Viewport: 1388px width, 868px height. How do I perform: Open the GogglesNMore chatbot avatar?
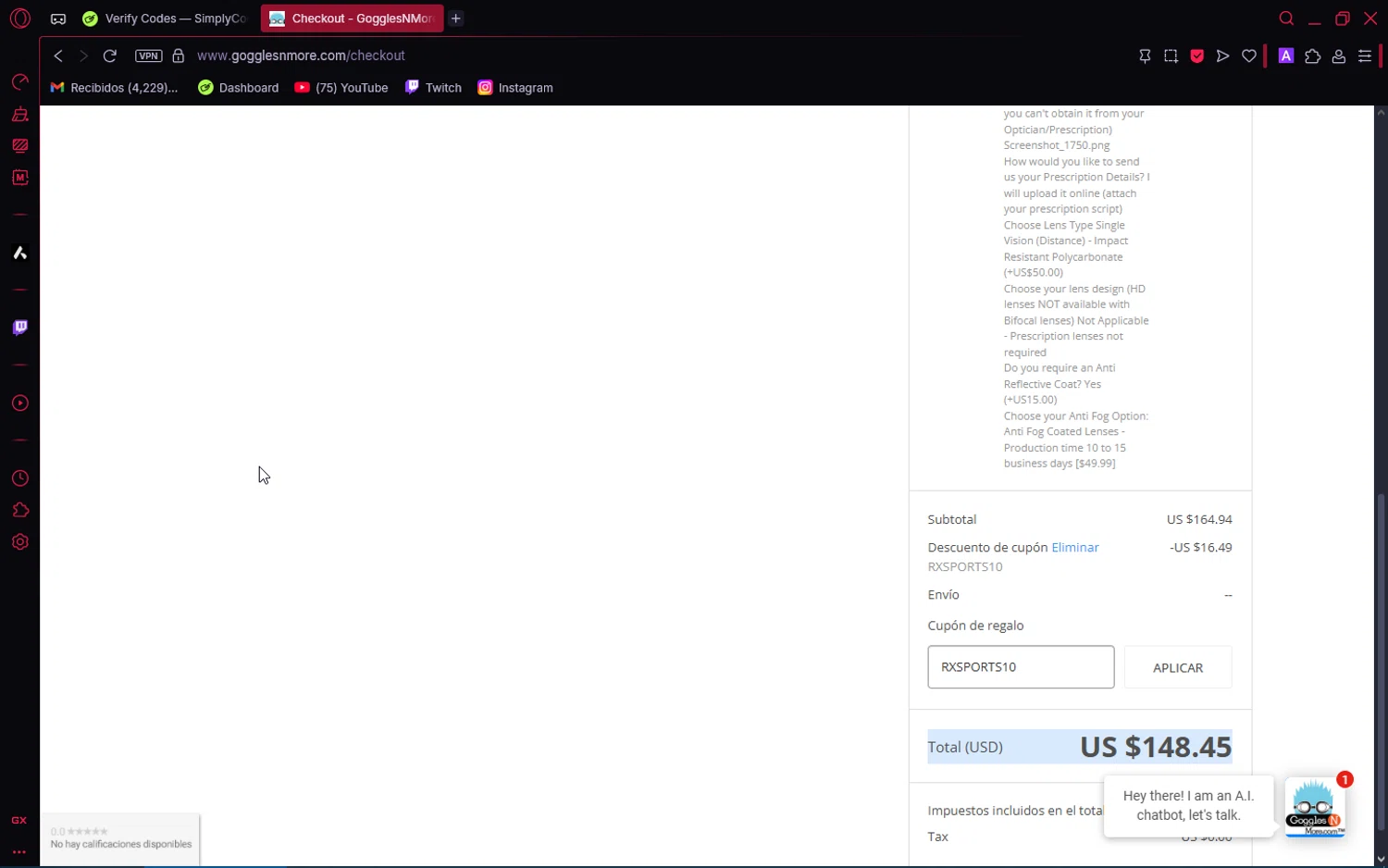(1315, 808)
